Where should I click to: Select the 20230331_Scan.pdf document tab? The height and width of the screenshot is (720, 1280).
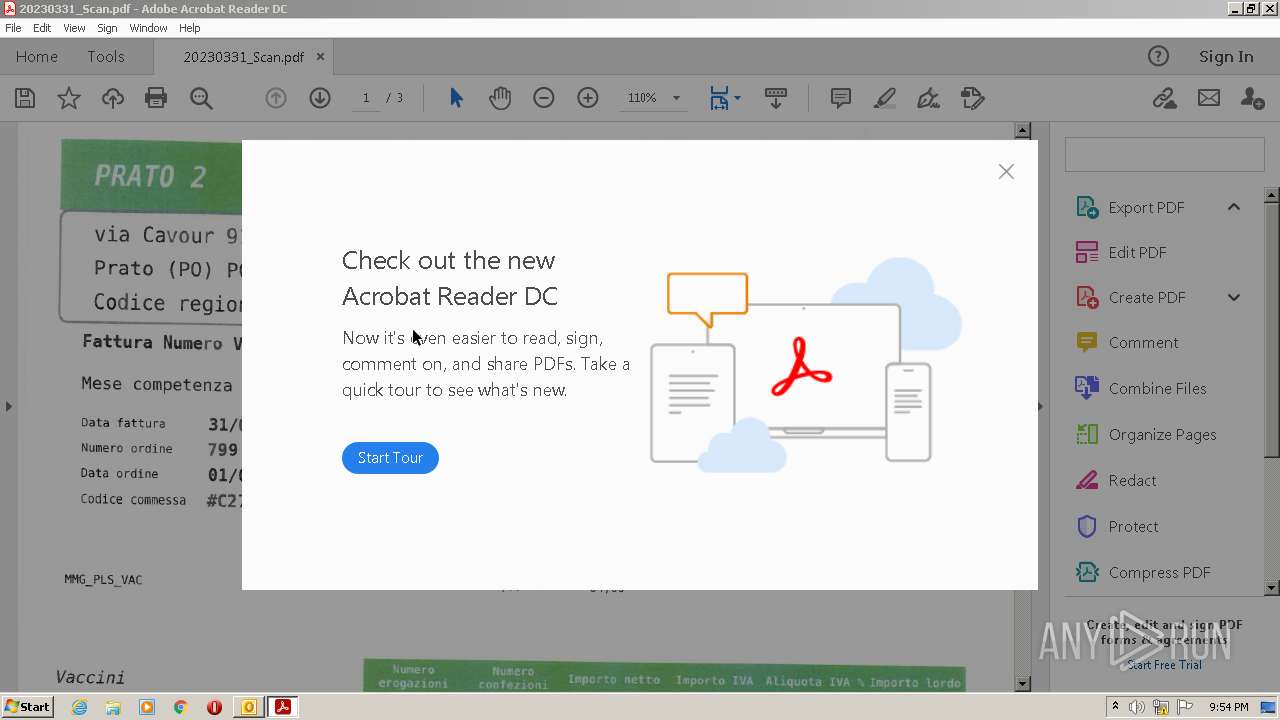[243, 57]
